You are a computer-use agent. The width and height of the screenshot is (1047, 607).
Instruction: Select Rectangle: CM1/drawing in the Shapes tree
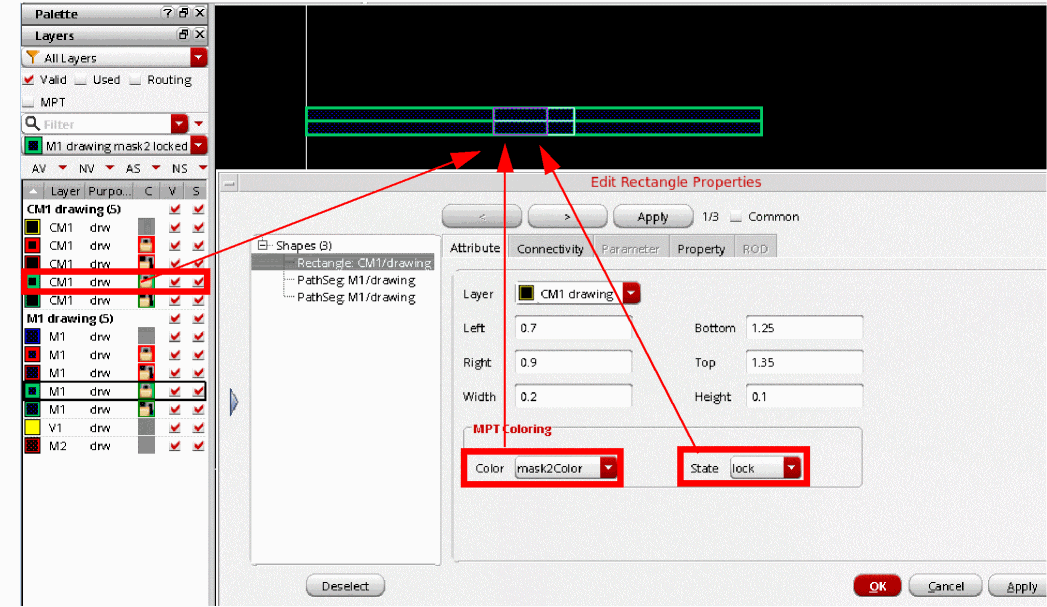[364, 262]
